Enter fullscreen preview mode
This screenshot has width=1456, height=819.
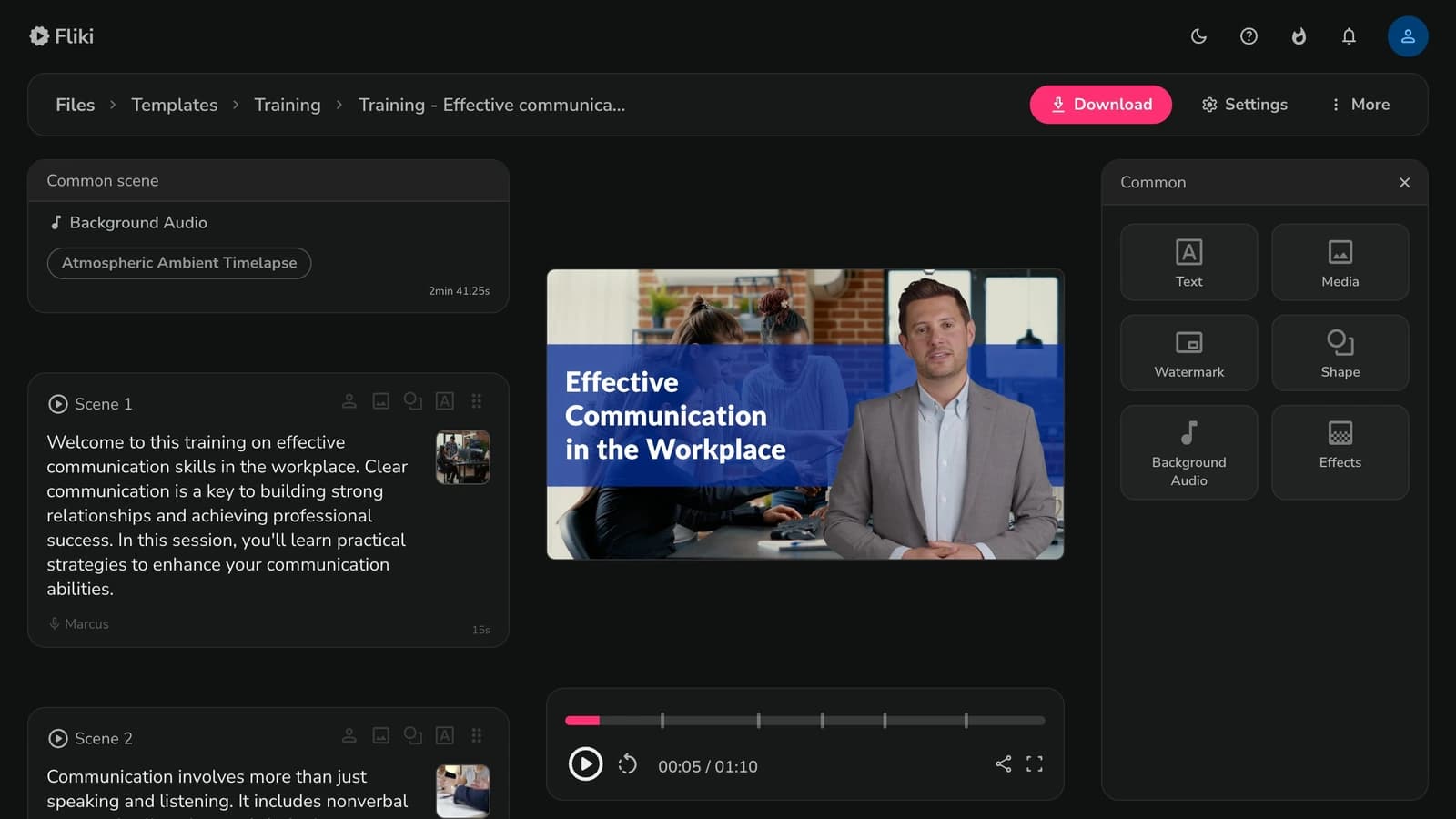coord(1035,765)
